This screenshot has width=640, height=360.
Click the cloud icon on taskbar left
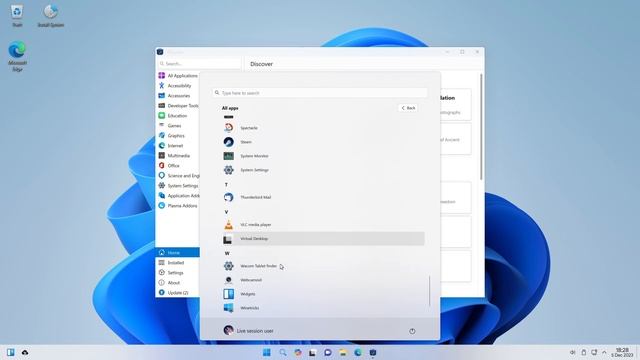click(x=25, y=352)
